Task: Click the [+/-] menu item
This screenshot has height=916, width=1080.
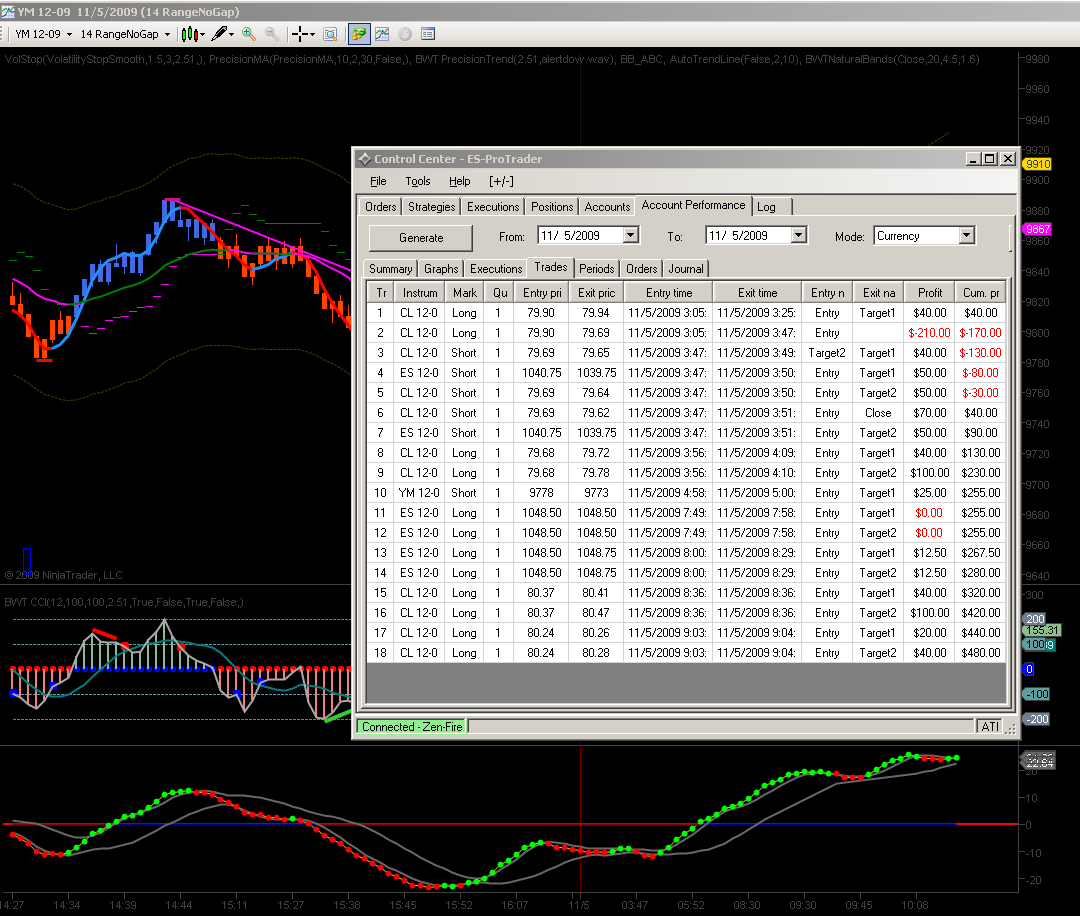Action: [x=501, y=181]
